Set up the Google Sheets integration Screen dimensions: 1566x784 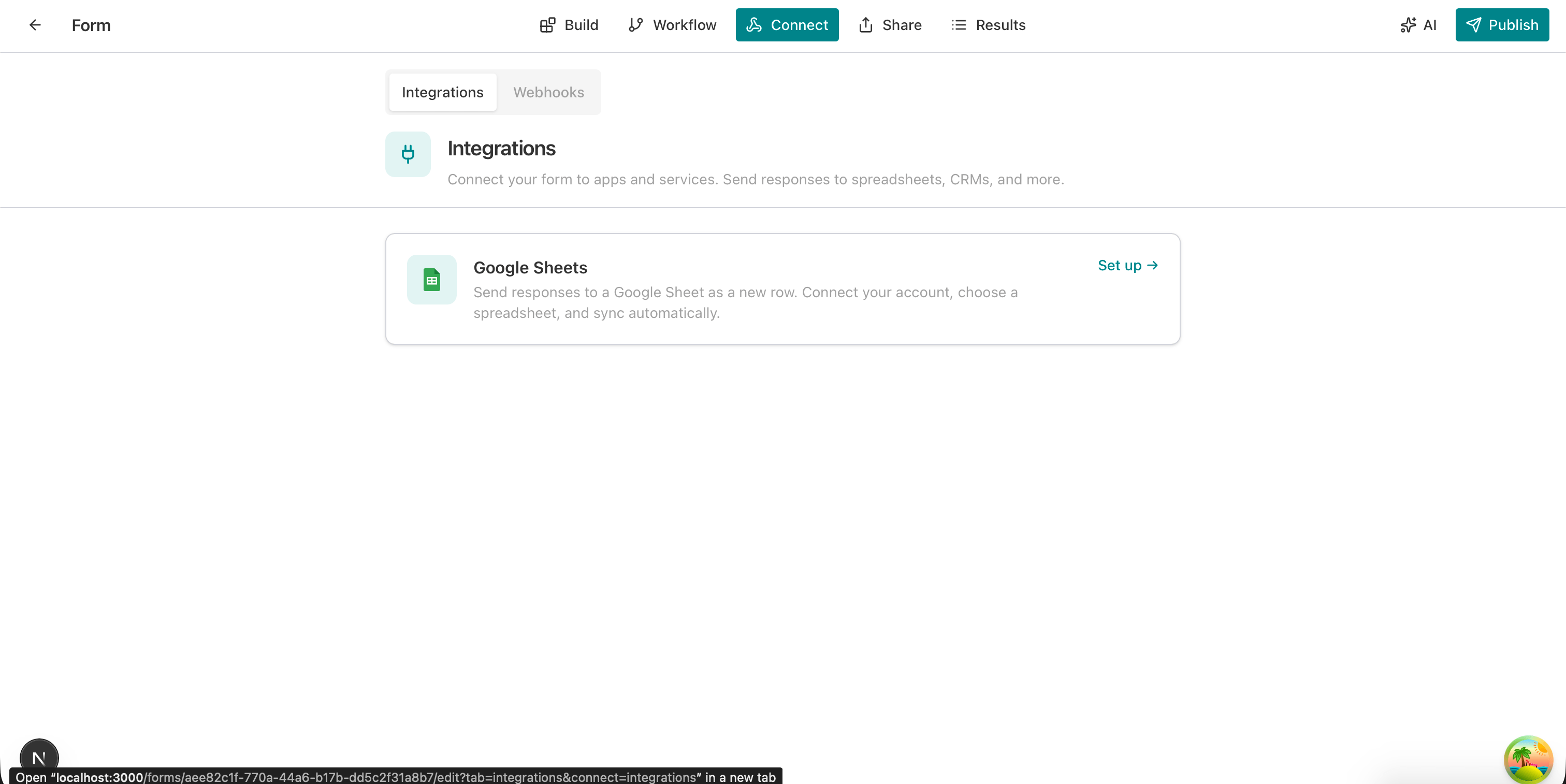pyautogui.click(x=1128, y=265)
